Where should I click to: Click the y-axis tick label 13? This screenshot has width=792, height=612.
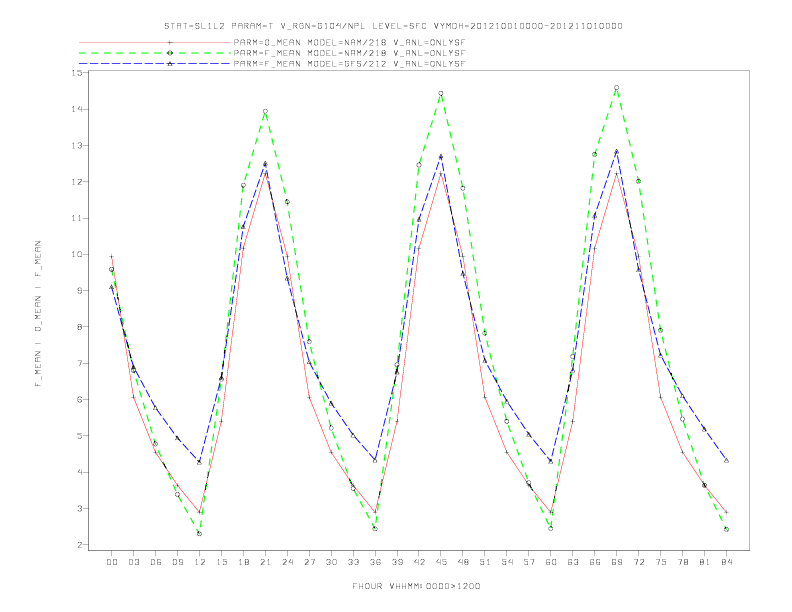77,145
